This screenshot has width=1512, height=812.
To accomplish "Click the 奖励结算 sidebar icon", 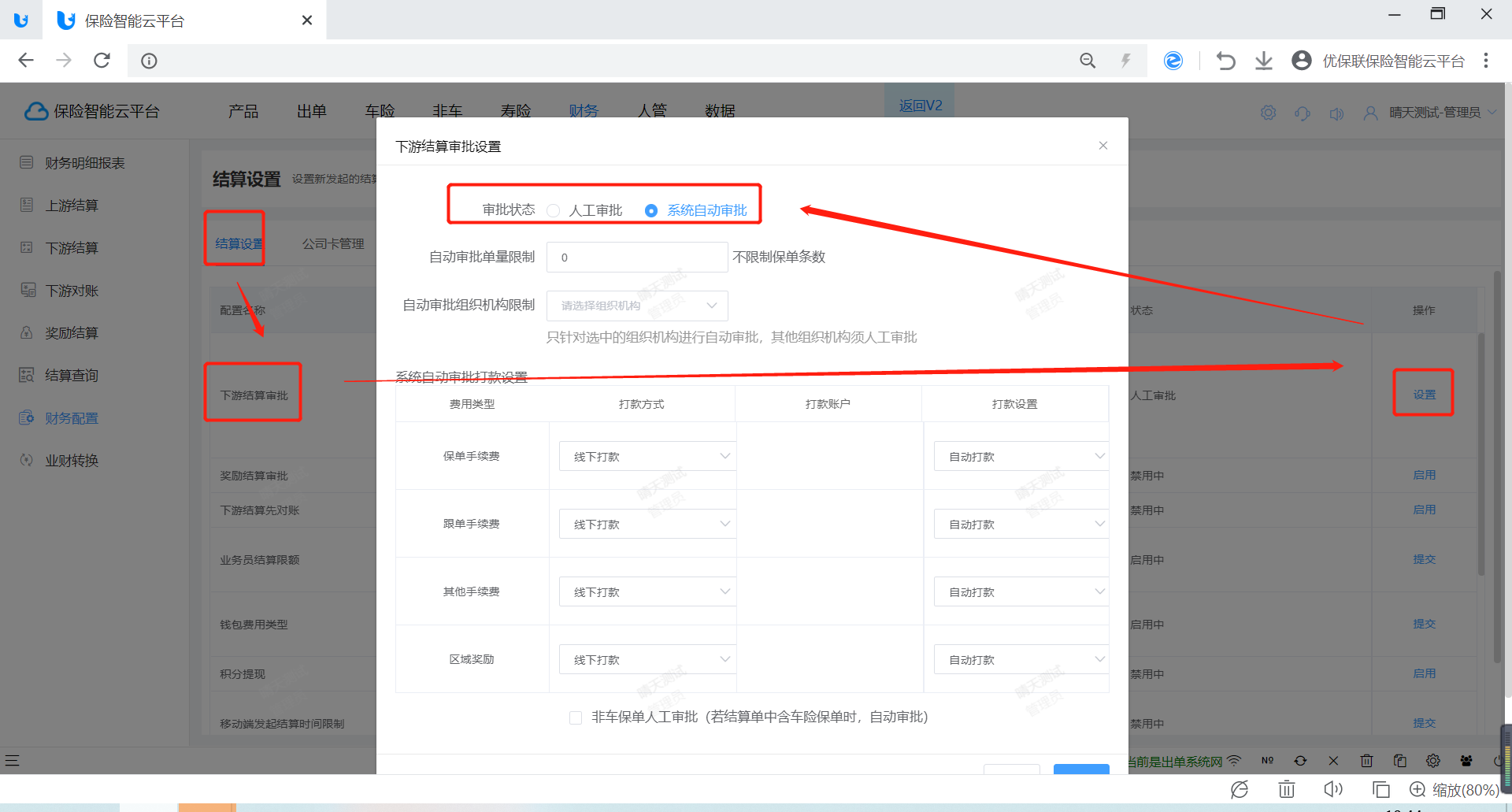I will pyautogui.click(x=28, y=332).
